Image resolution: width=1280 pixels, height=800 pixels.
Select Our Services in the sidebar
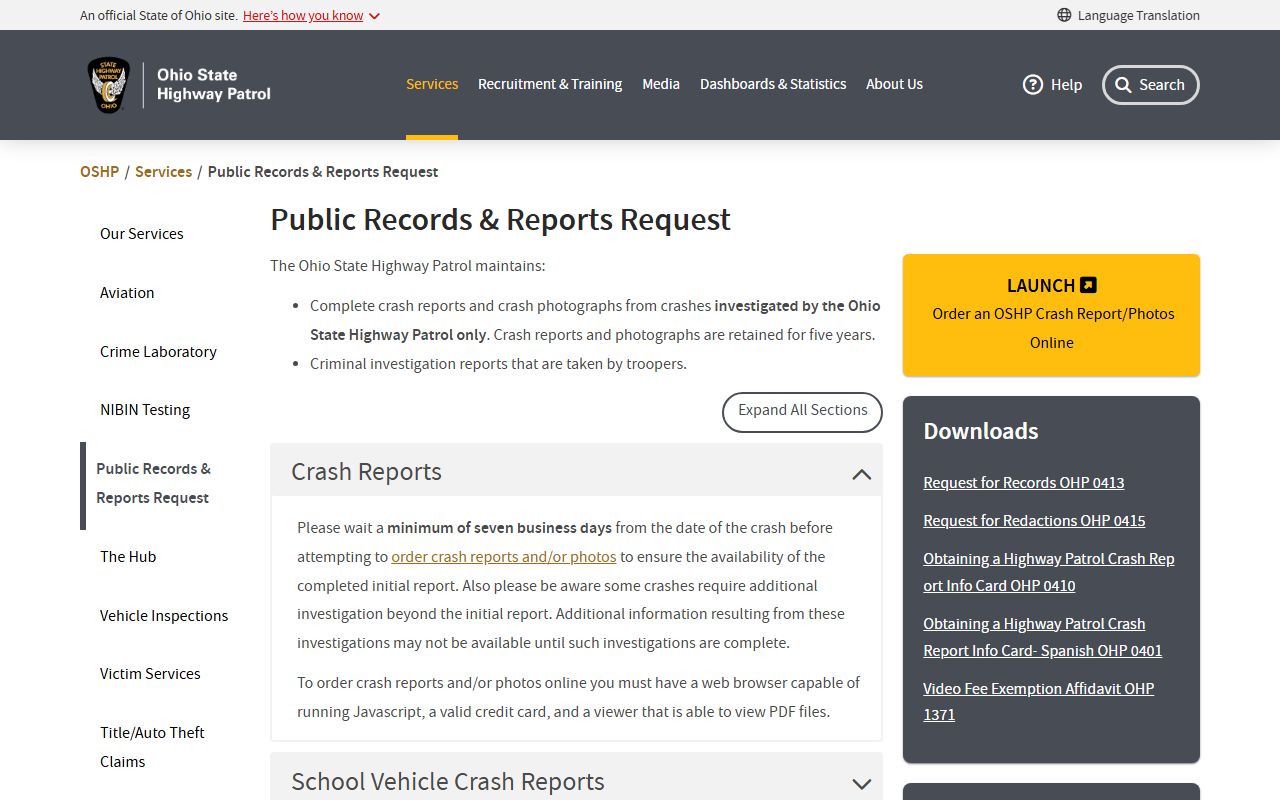(142, 234)
